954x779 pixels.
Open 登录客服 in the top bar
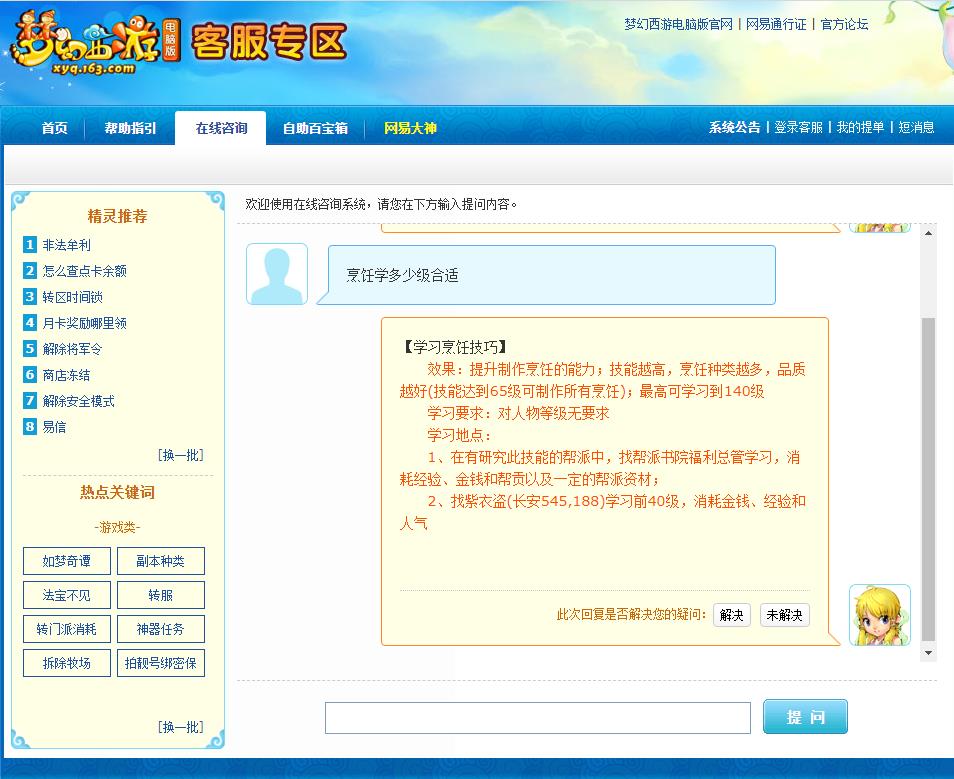pyautogui.click(x=797, y=128)
